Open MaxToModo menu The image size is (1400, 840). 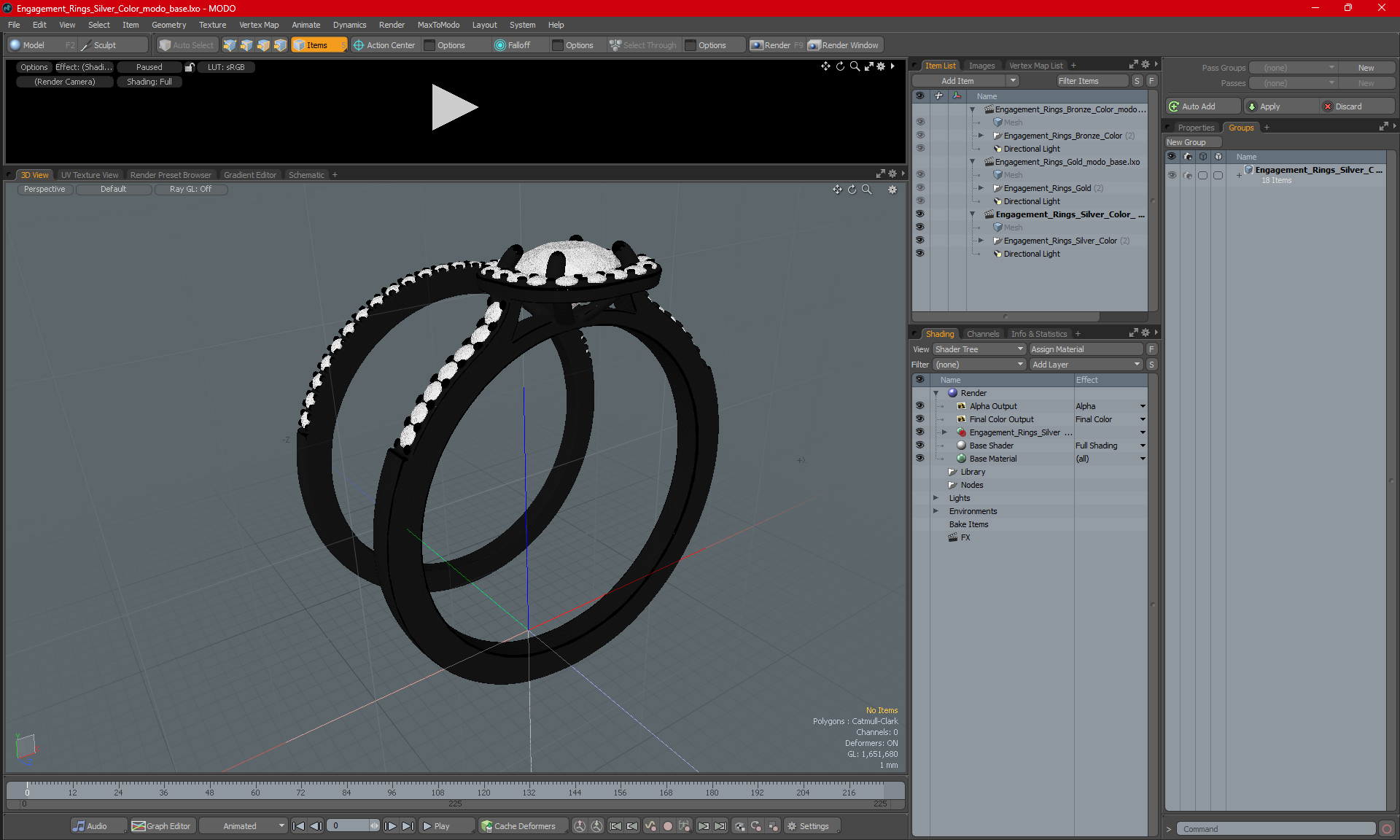[x=438, y=25]
